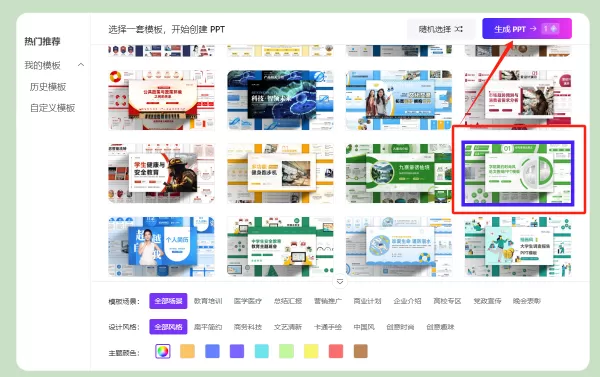Select the highlighted green semicircle-chart template
The width and height of the screenshot is (600, 377).
pos(518,173)
